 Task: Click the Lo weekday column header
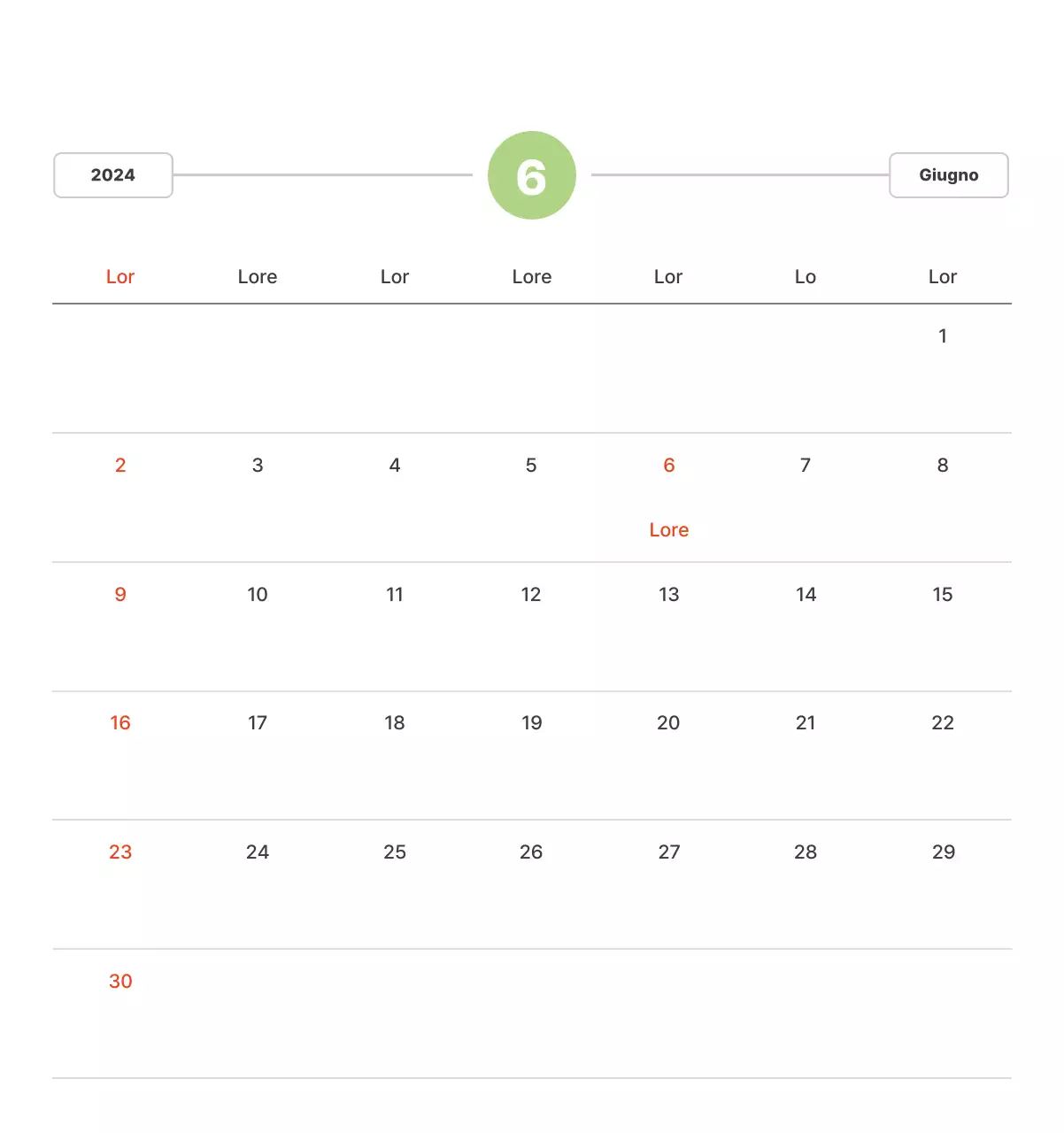click(806, 277)
